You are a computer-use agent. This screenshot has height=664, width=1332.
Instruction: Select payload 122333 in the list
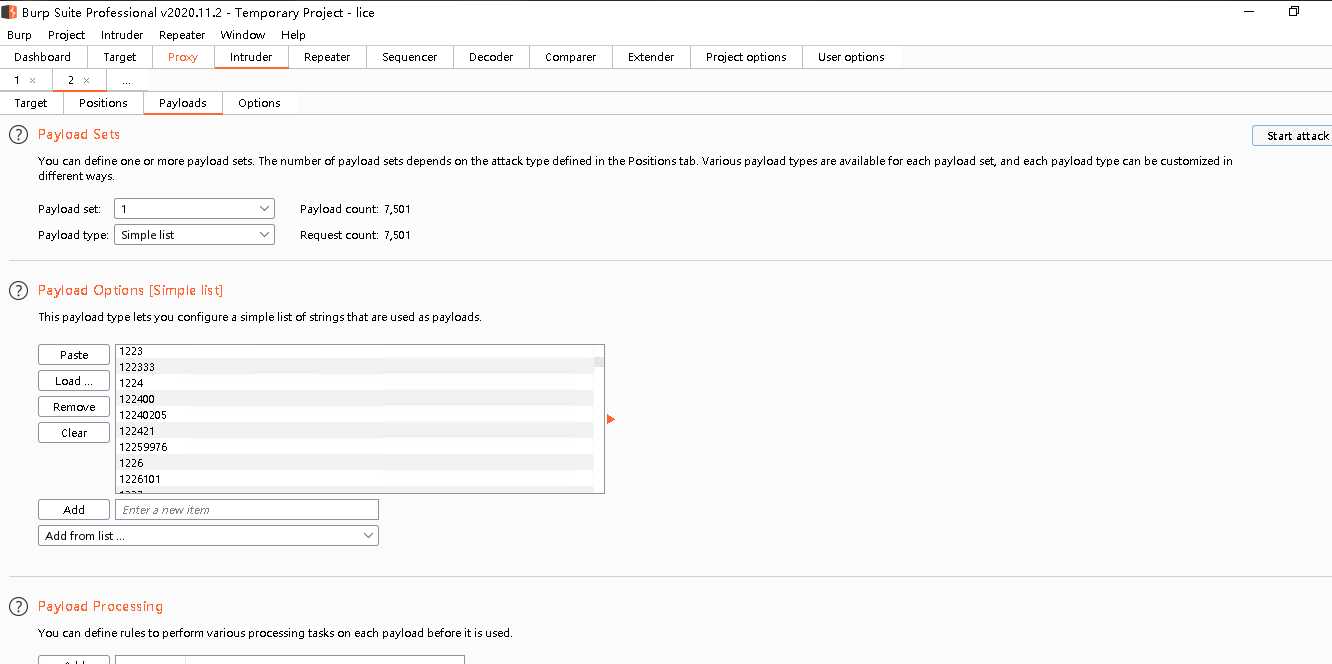point(355,367)
